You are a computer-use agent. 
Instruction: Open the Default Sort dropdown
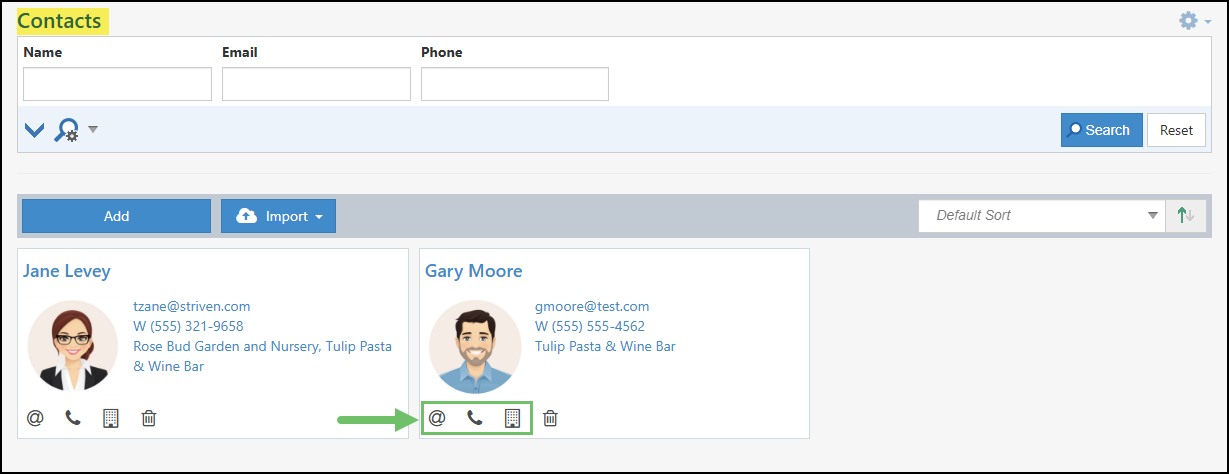coord(1041,215)
